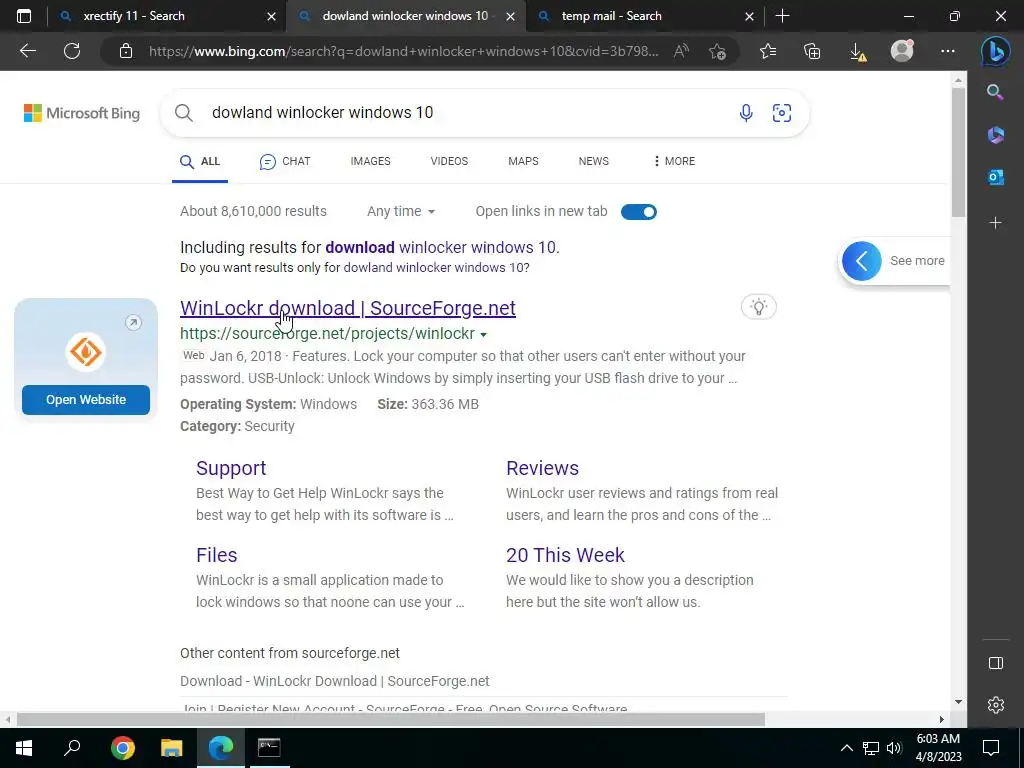Viewport: 1024px width, 768px height.
Task: Toggle the sidebar panel layout icon
Action: pyautogui.click(x=995, y=663)
